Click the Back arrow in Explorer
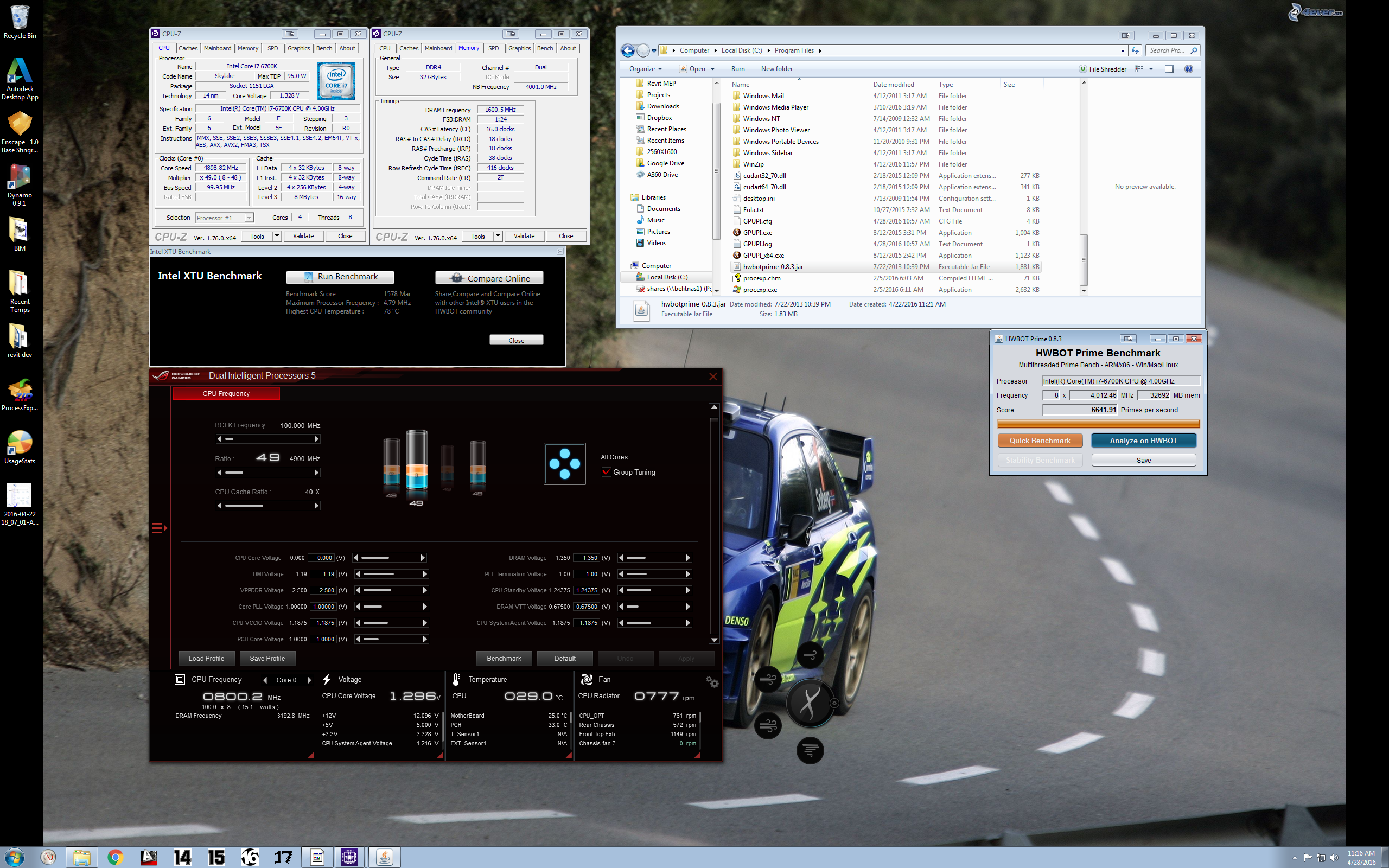This screenshot has width=1389, height=868. 628,50
